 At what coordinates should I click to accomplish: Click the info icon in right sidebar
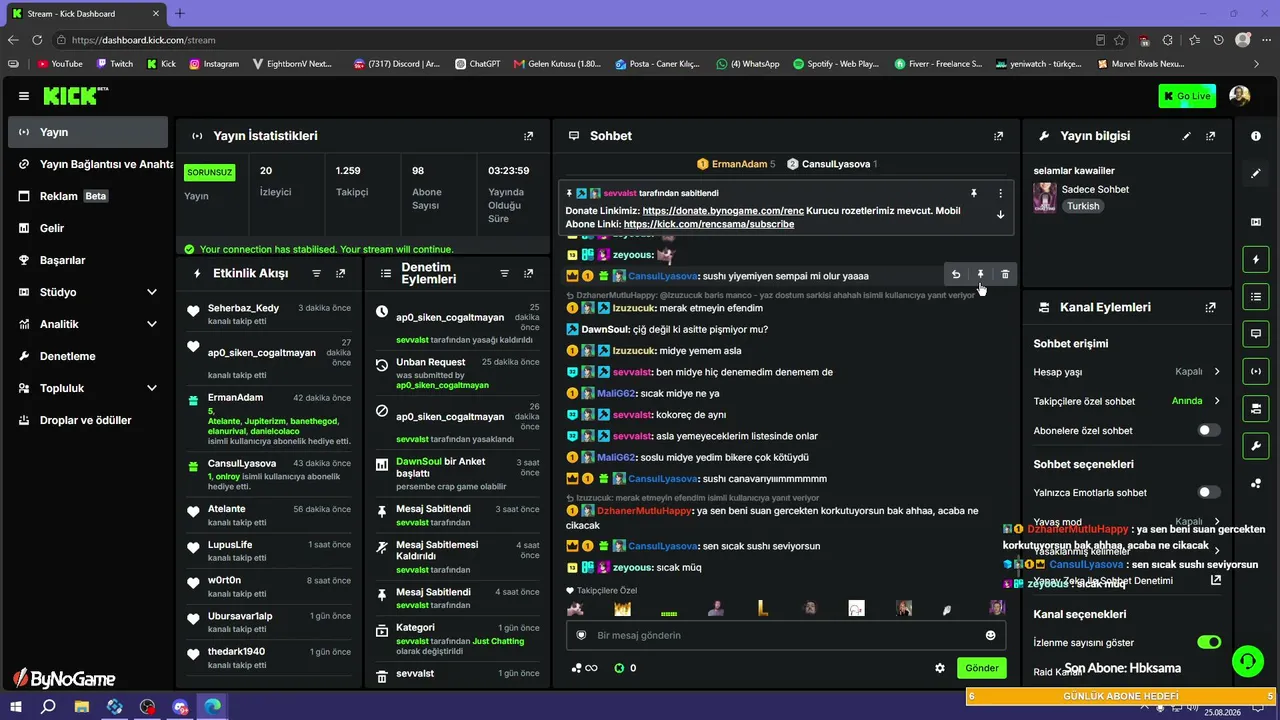[x=1256, y=136]
